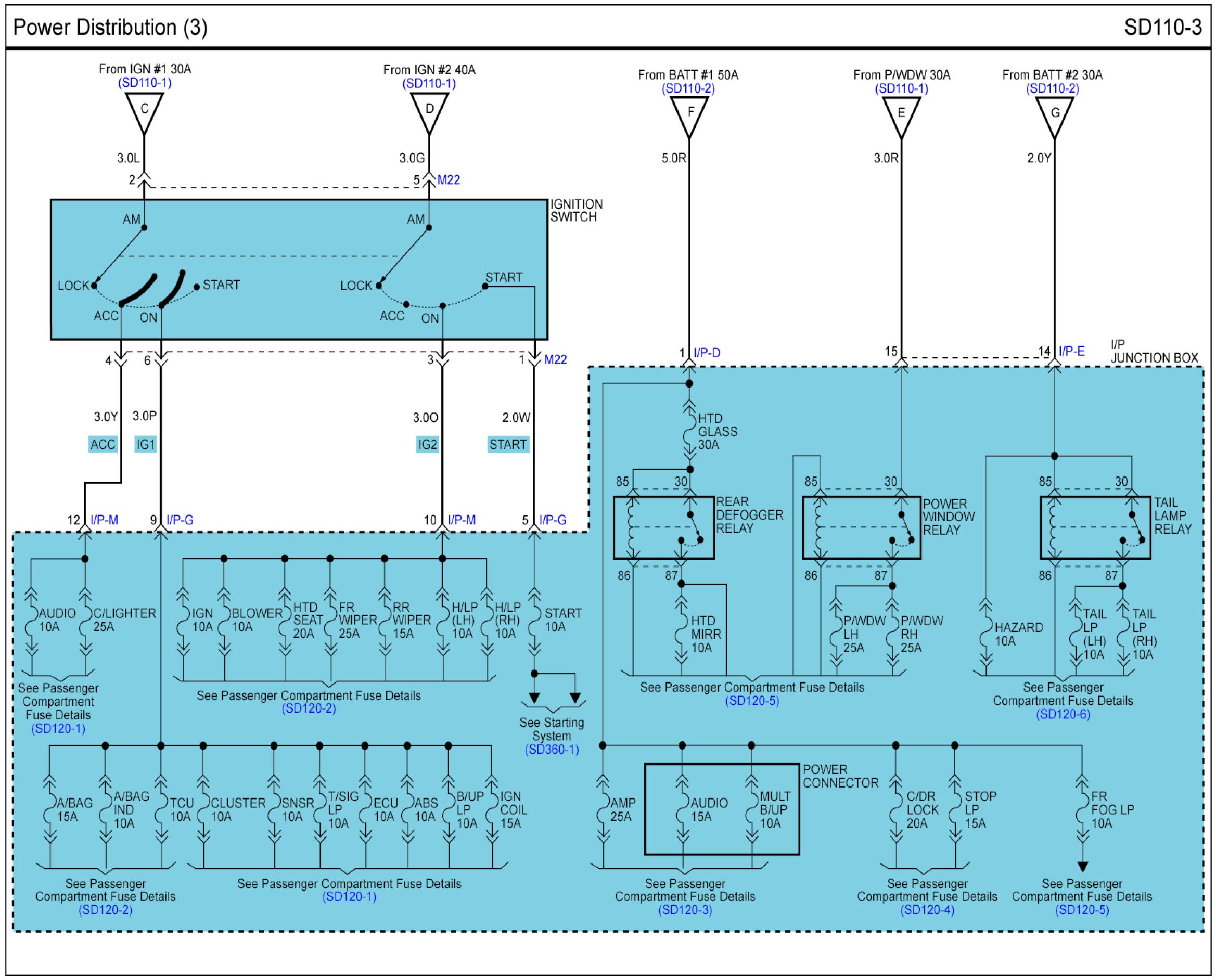
Task: Click the IG2 highlighted label
Action: click(x=427, y=444)
